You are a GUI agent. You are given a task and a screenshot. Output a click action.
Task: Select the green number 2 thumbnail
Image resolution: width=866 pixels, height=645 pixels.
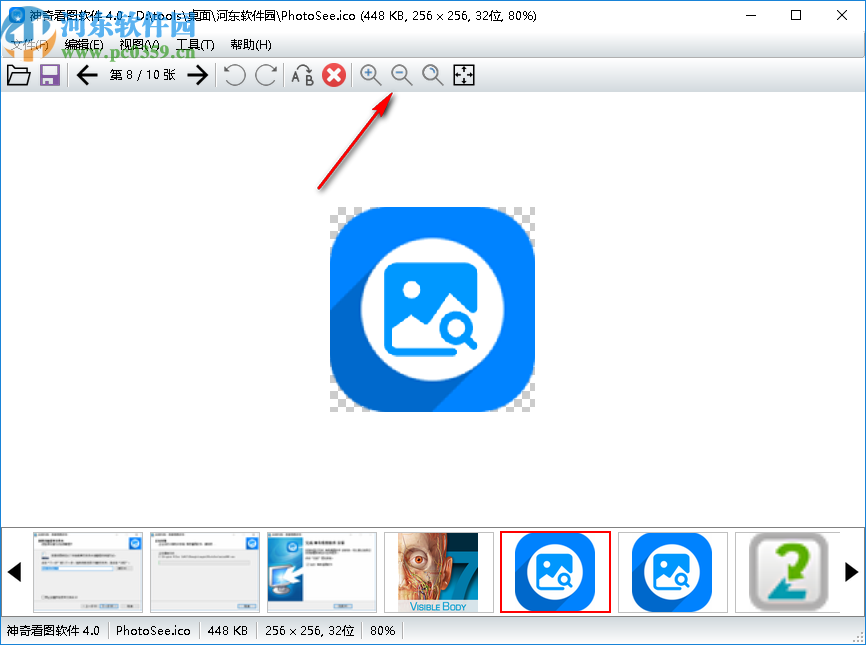789,572
